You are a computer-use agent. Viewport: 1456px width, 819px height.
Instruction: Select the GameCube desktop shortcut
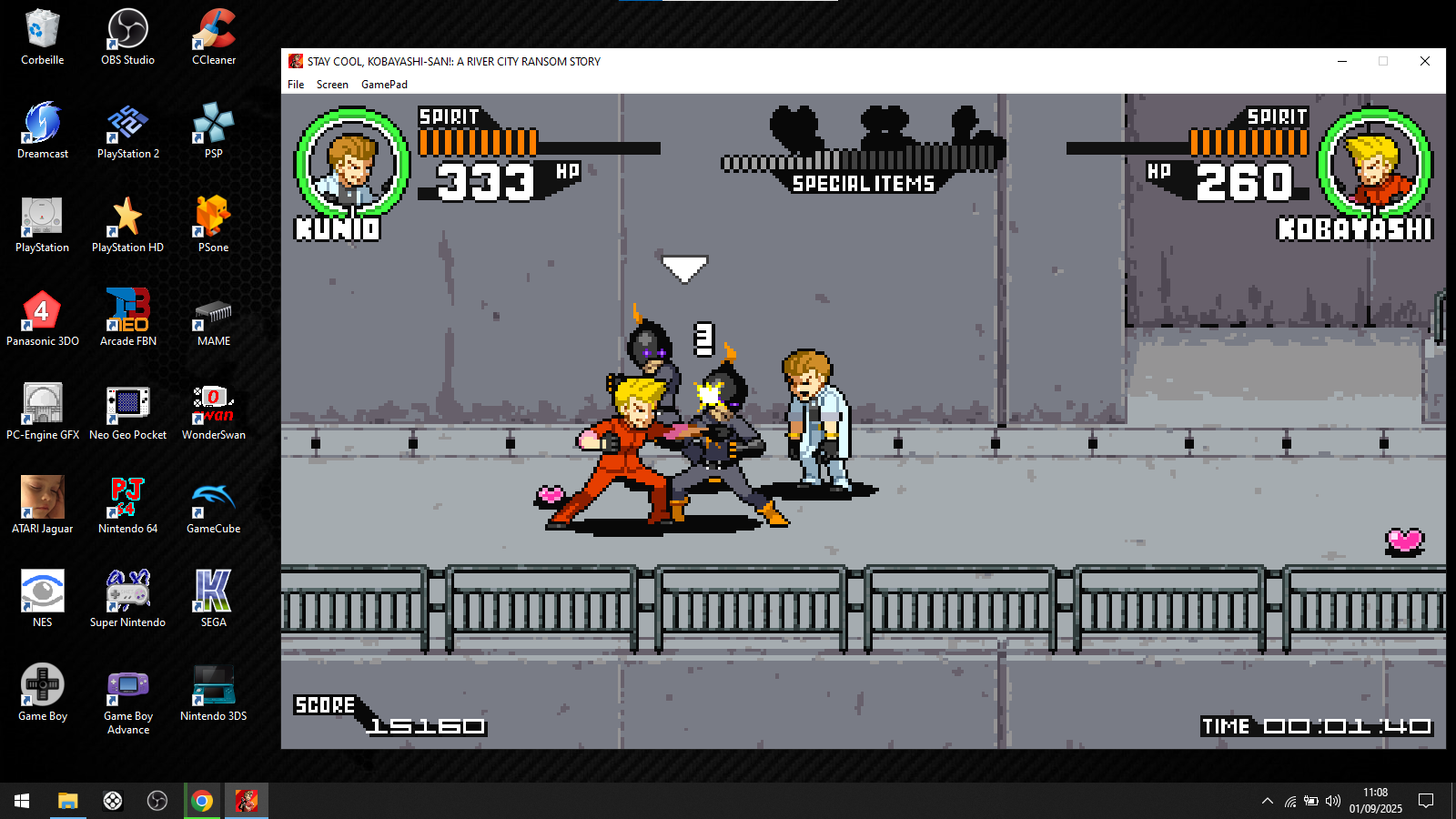tap(214, 506)
